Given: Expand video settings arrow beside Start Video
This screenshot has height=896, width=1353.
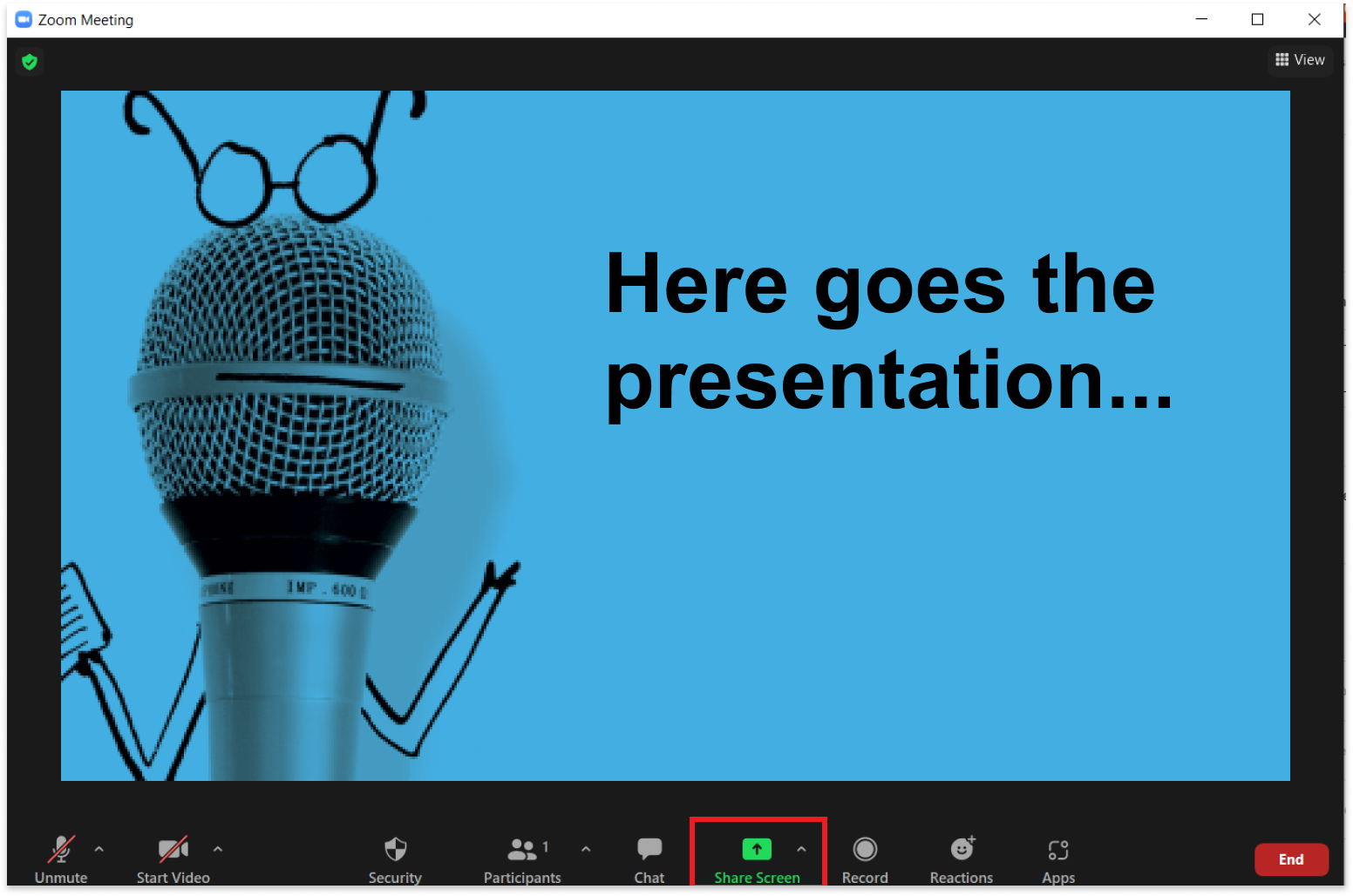Looking at the screenshot, I should point(218,849).
